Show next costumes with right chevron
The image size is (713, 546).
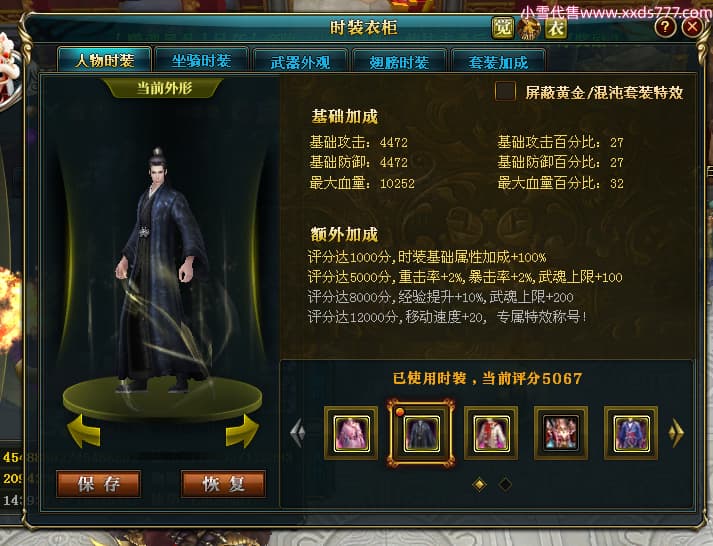[x=676, y=432]
